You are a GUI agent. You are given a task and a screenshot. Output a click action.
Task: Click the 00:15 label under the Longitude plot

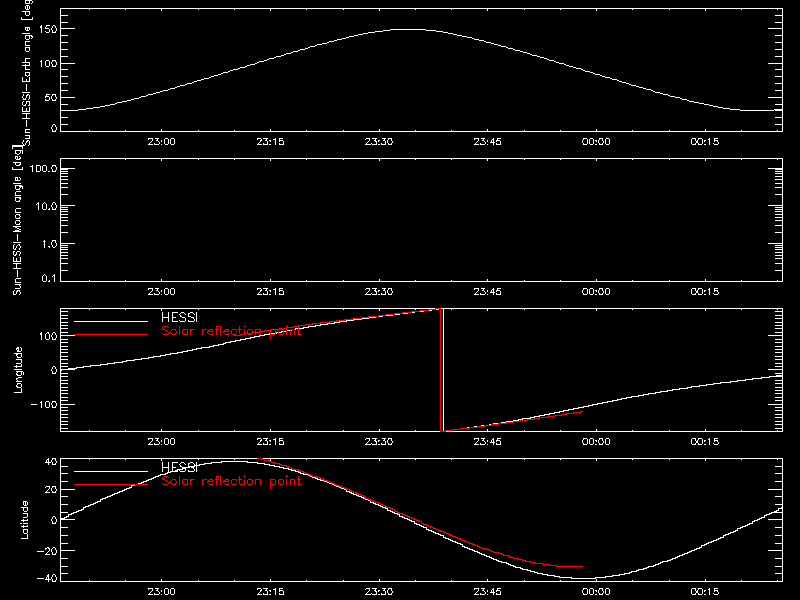[x=705, y=441]
